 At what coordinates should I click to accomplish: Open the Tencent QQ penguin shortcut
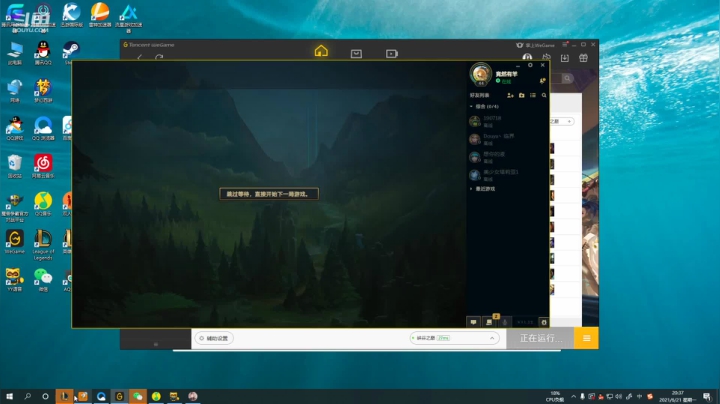[43, 52]
